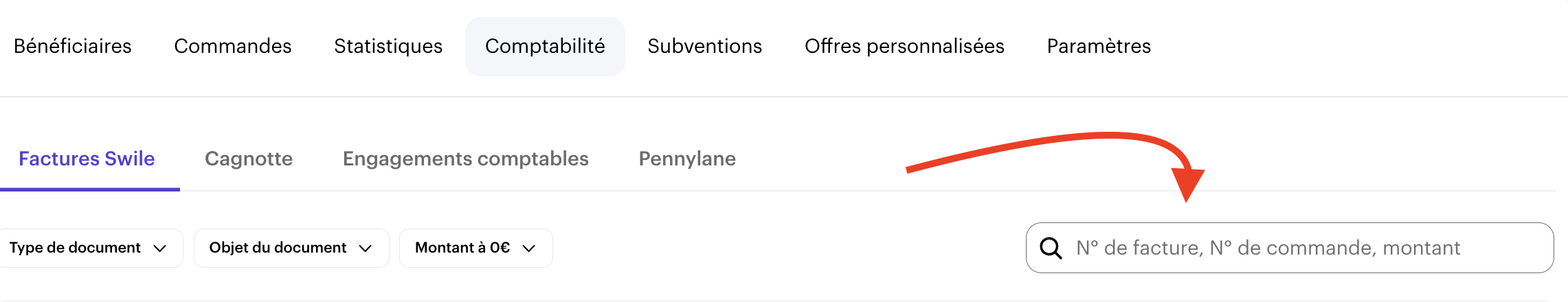Select the Pennylane tab
Screen dimensions: 1568x302
(687, 159)
